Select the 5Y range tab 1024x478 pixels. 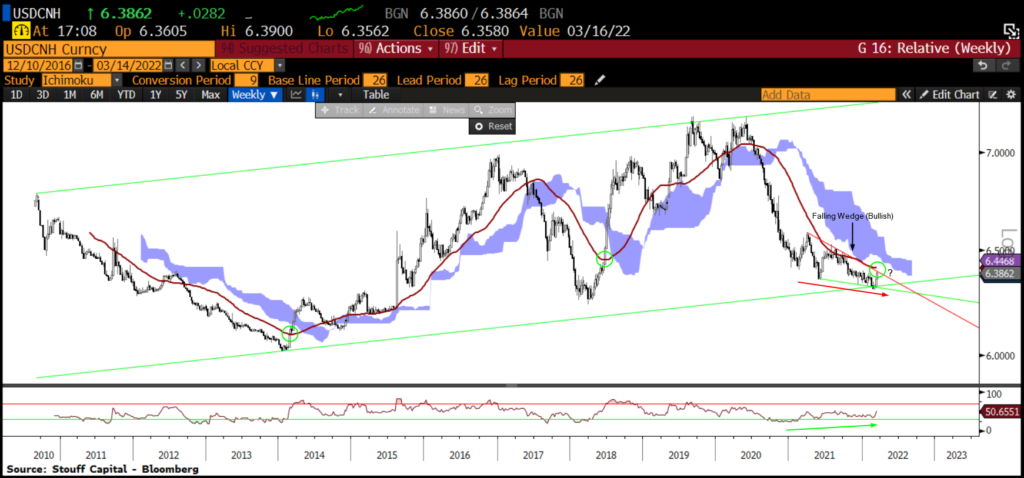(x=182, y=95)
